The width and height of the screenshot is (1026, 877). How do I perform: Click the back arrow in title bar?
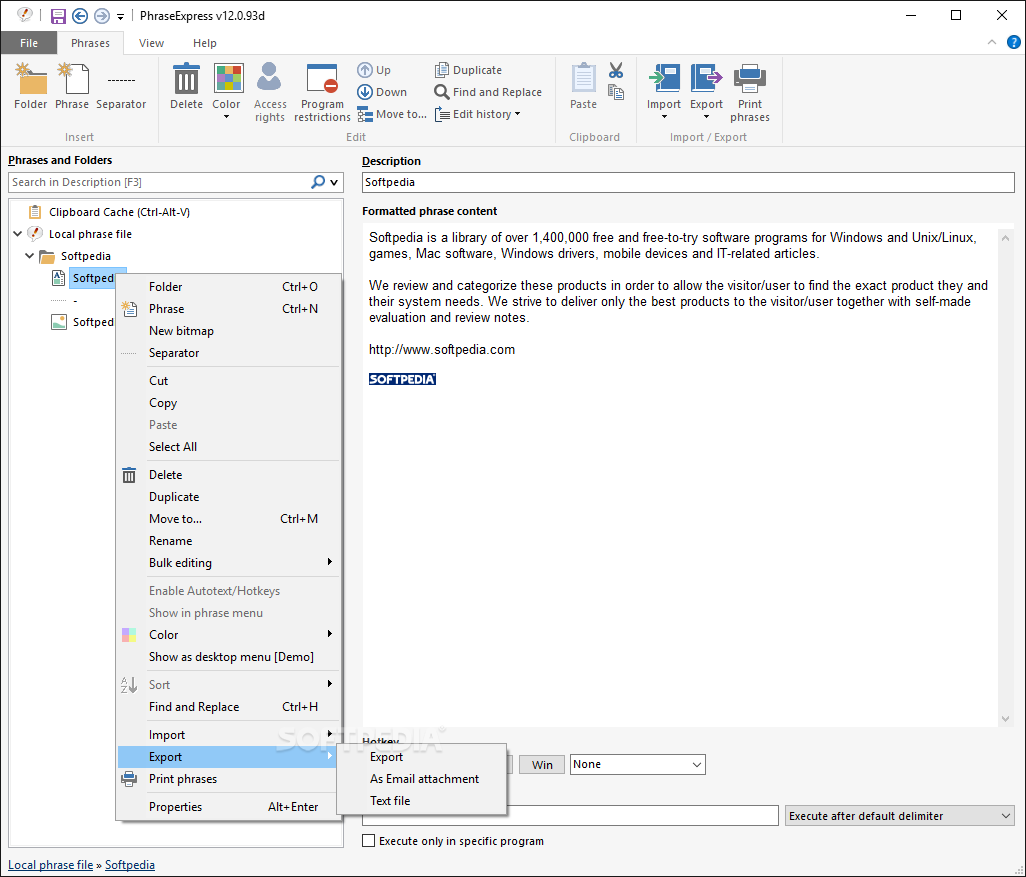coord(80,16)
